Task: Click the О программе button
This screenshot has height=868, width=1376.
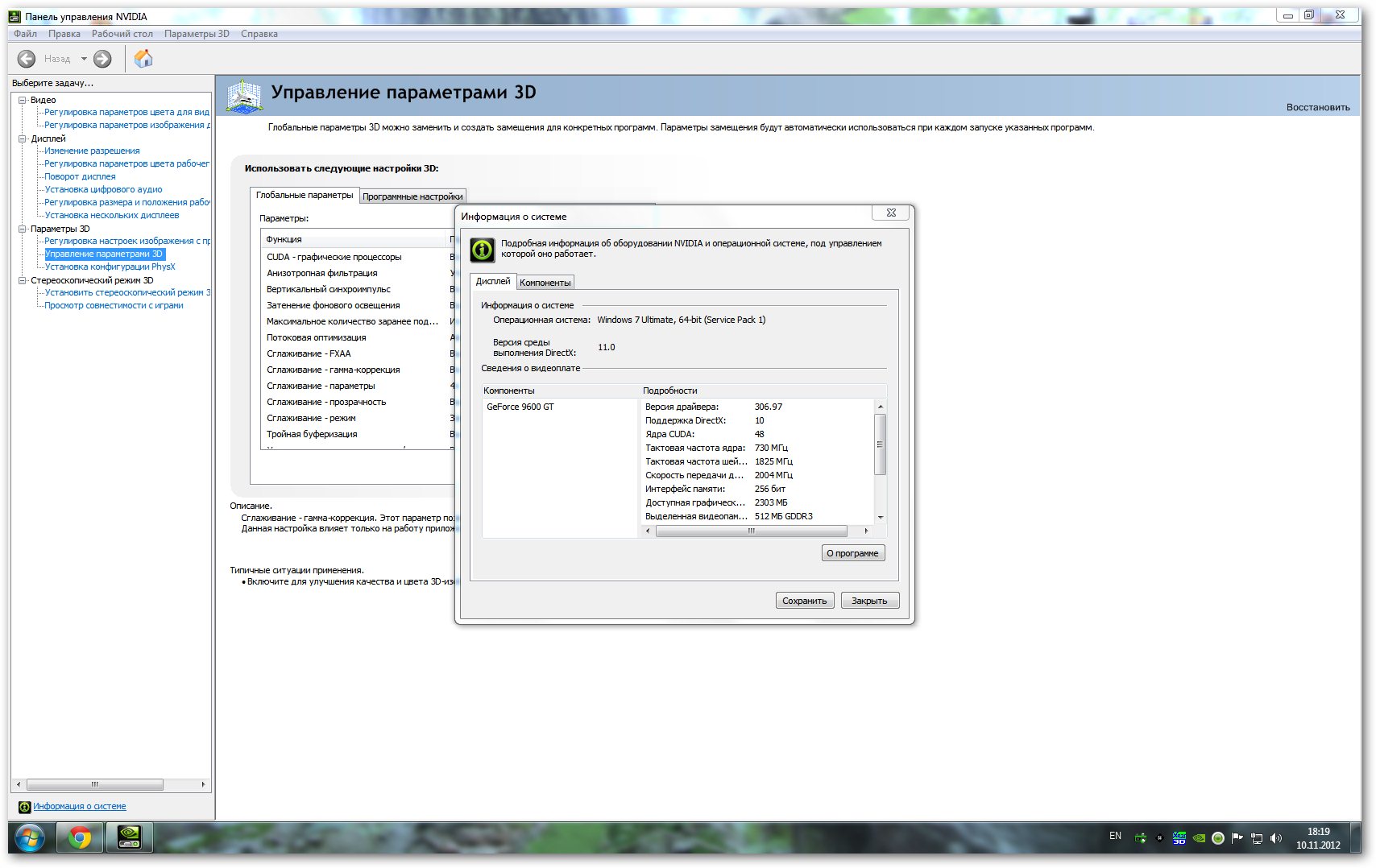Action: 852,553
